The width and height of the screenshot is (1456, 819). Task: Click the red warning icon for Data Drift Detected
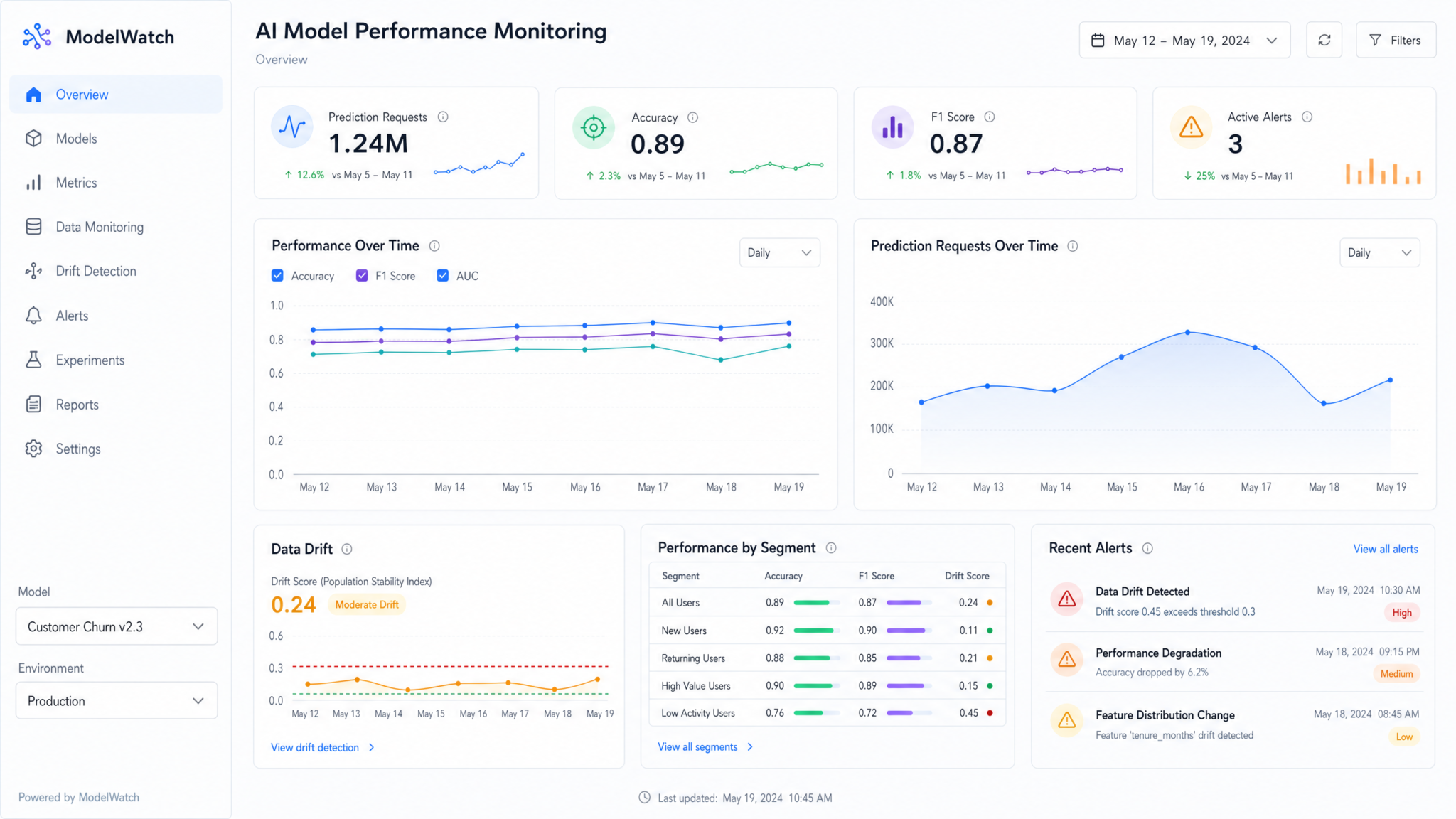tap(1067, 599)
